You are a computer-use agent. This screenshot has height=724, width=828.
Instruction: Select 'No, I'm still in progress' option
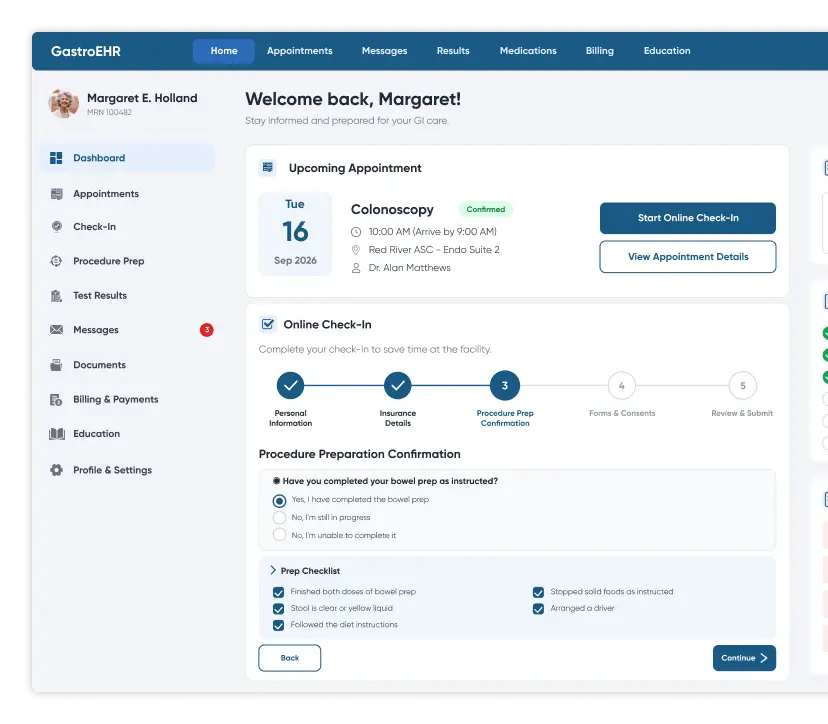(x=279, y=518)
